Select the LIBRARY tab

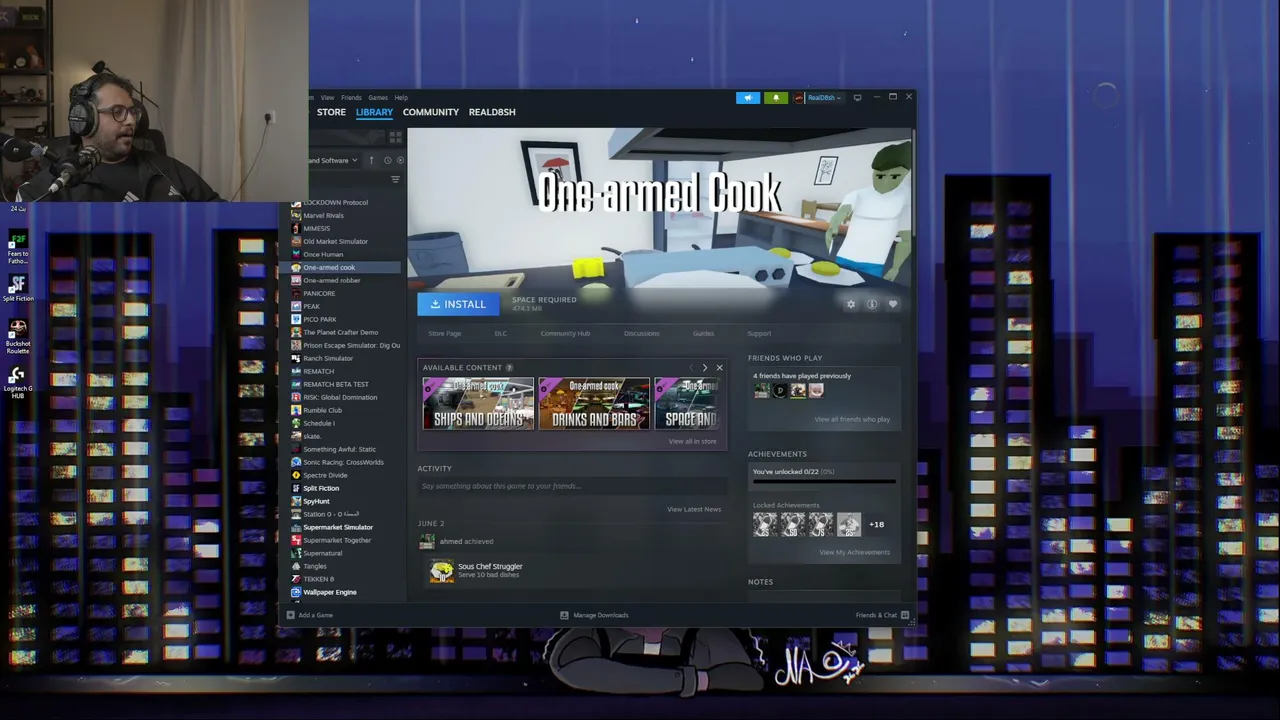[374, 112]
